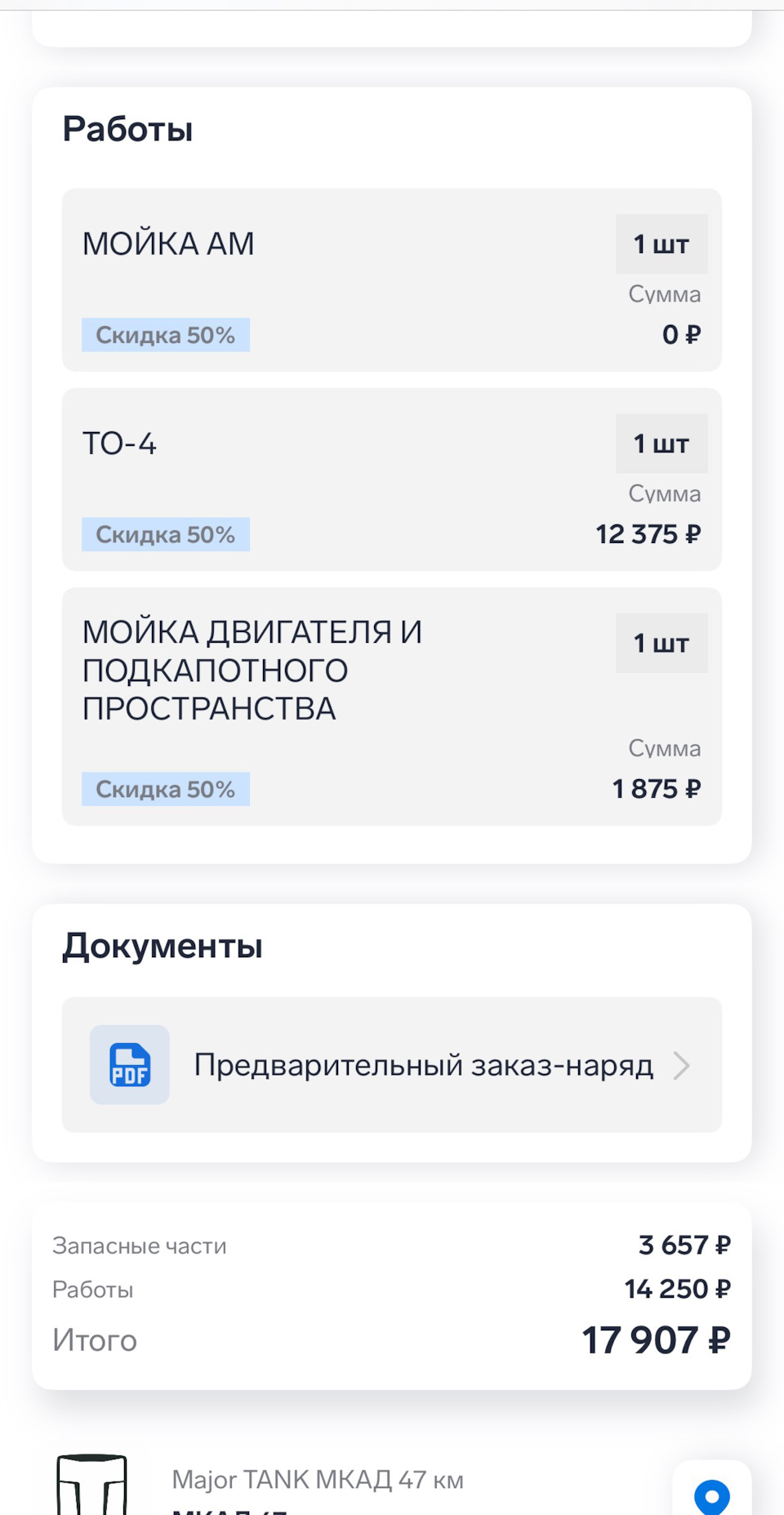The height and width of the screenshot is (1515, 784).
Task: Tap the 1 шт quantity on МОЙКА АМ
Action: (661, 244)
